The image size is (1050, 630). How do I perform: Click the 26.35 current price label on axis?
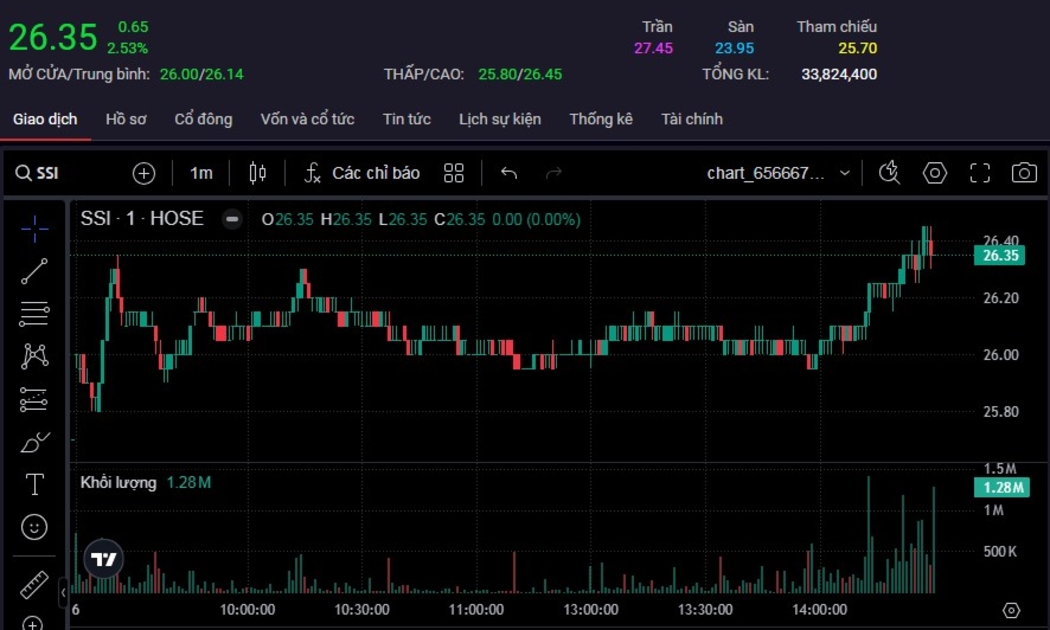(x=999, y=255)
